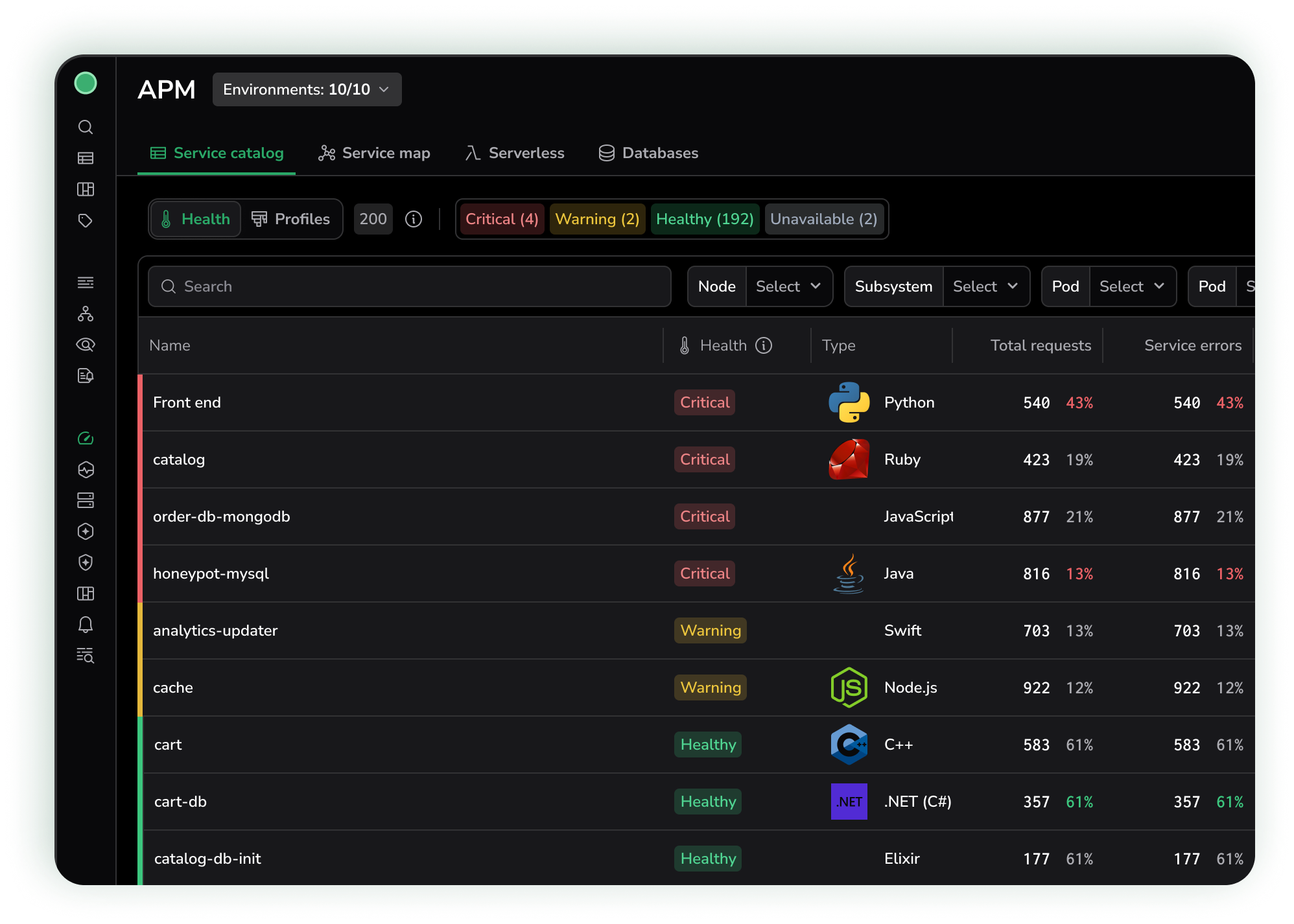
Task: Filter by Warning (2) status
Action: coord(597,219)
